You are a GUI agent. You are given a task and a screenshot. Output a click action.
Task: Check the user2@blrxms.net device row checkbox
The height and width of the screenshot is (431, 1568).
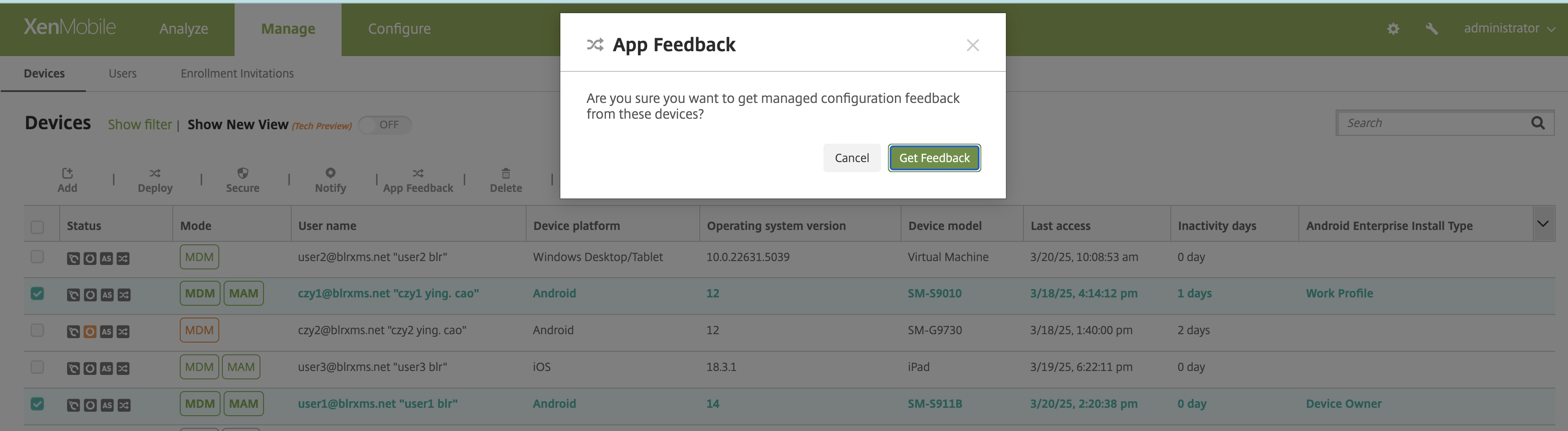tap(37, 257)
